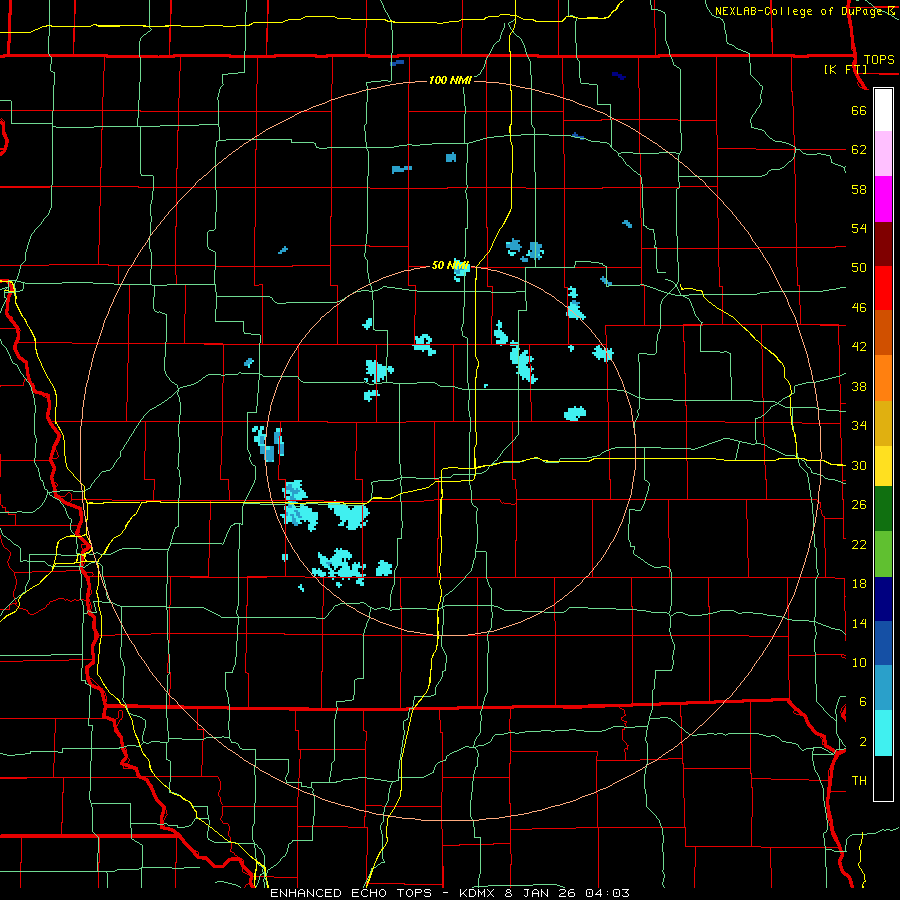Select the light green legend swatch
Image resolution: width=900 pixels, height=900 pixels.
pyautogui.click(x=883, y=554)
